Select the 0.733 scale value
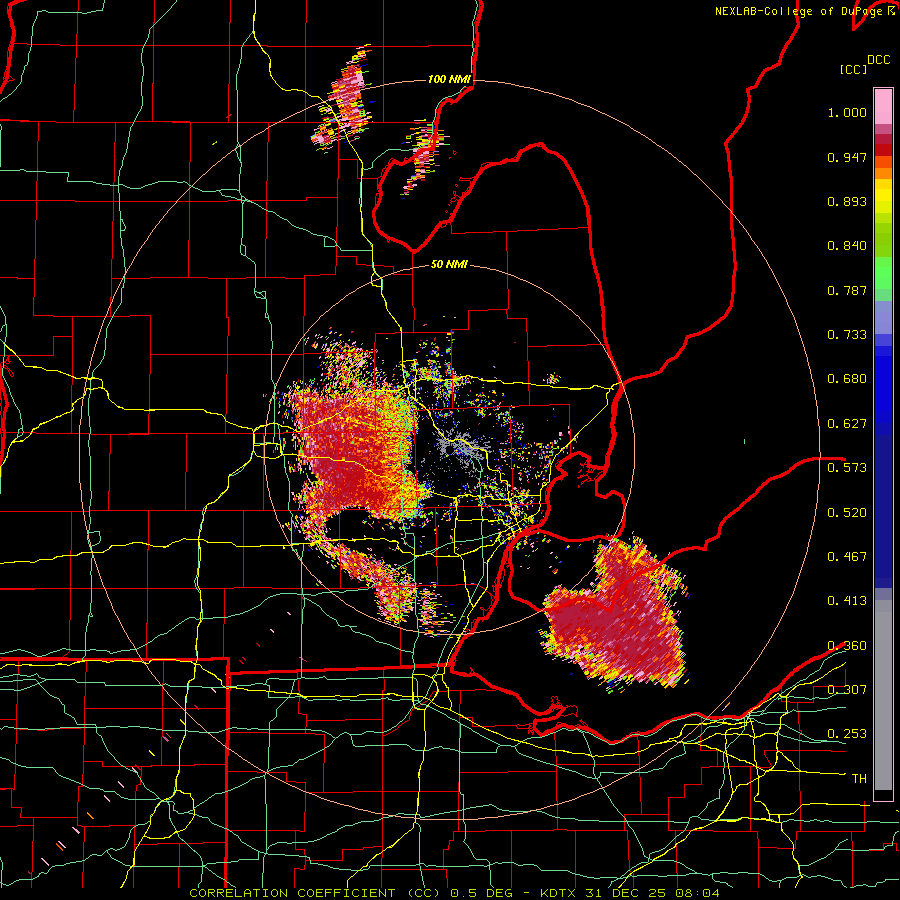Viewport: 900px width, 900px height. pos(847,335)
